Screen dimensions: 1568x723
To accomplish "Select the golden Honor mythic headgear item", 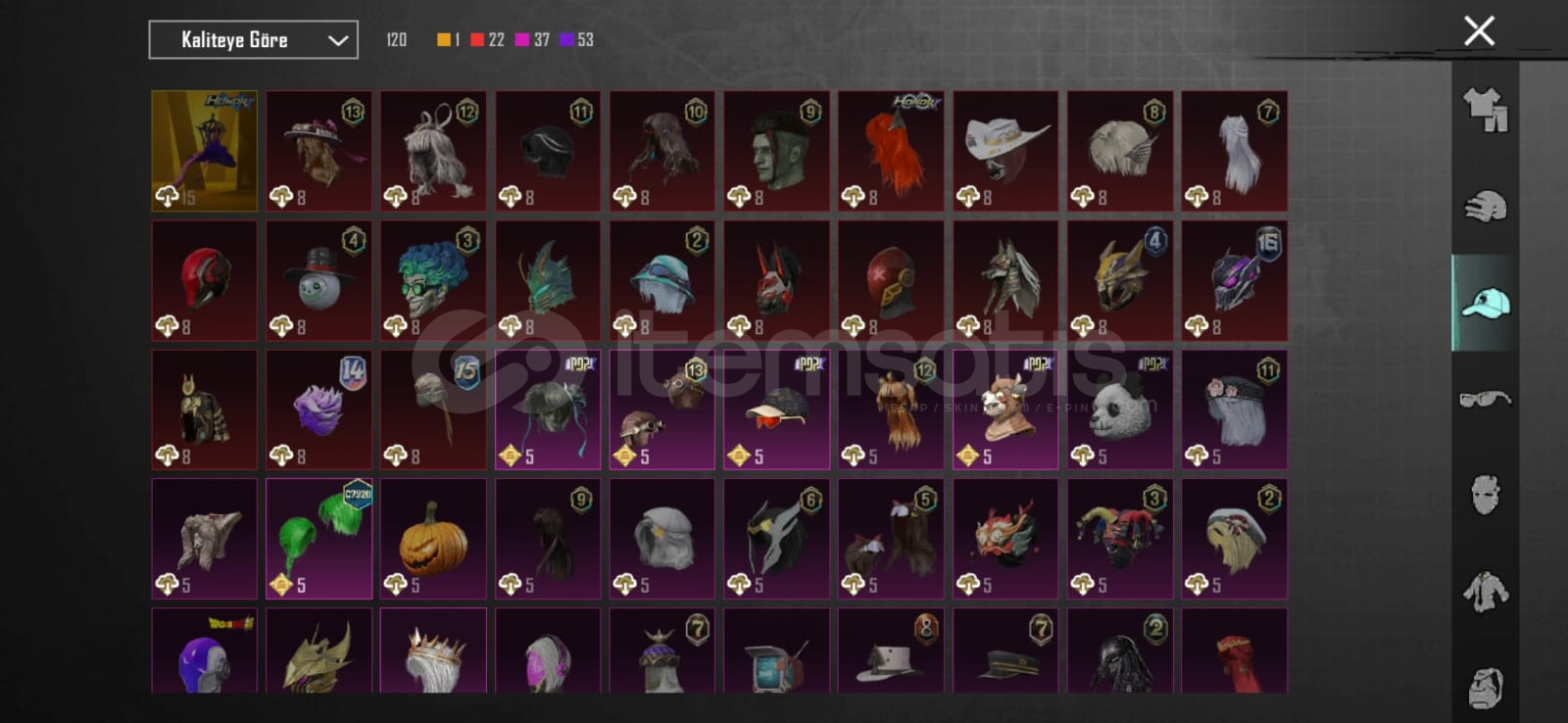I will (204, 151).
